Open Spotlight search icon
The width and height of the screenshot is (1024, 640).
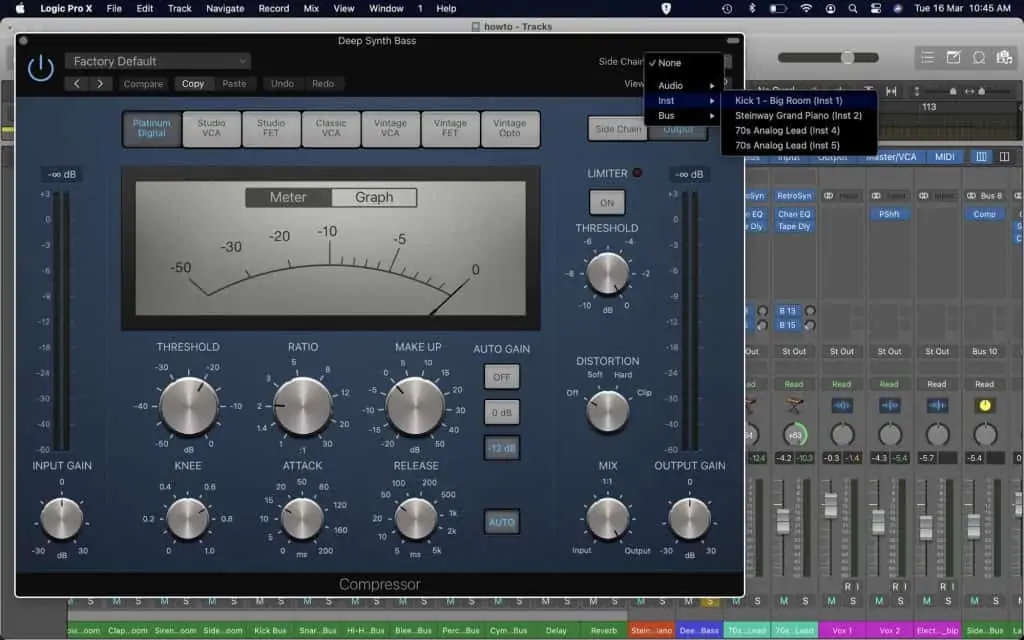pyautogui.click(x=853, y=8)
